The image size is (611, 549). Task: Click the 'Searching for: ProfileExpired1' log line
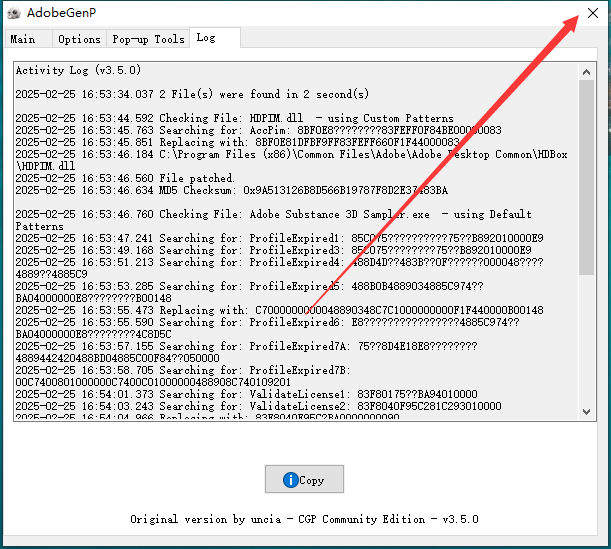point(279,238)
